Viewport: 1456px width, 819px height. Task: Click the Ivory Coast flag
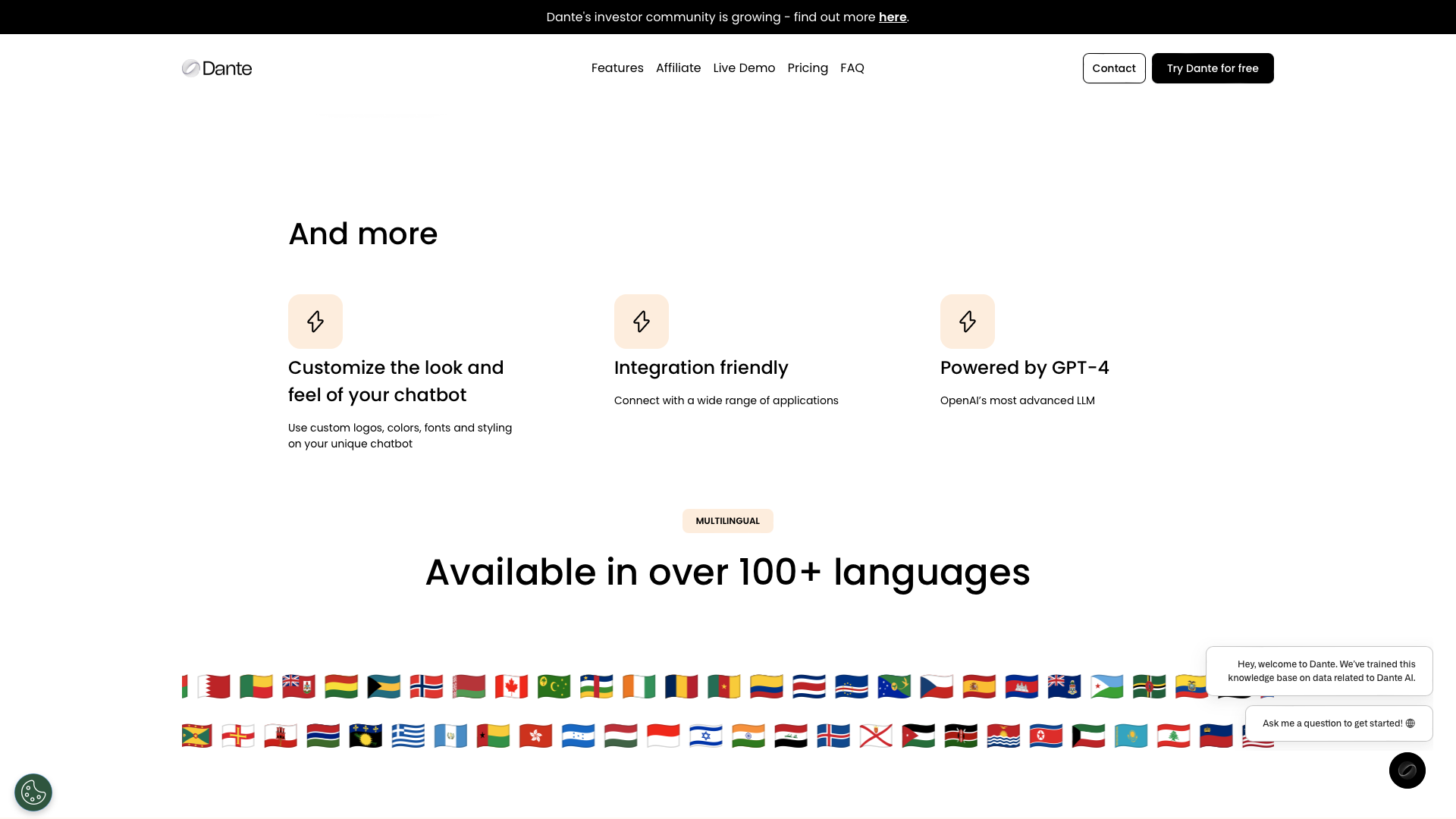click(639, 686)
